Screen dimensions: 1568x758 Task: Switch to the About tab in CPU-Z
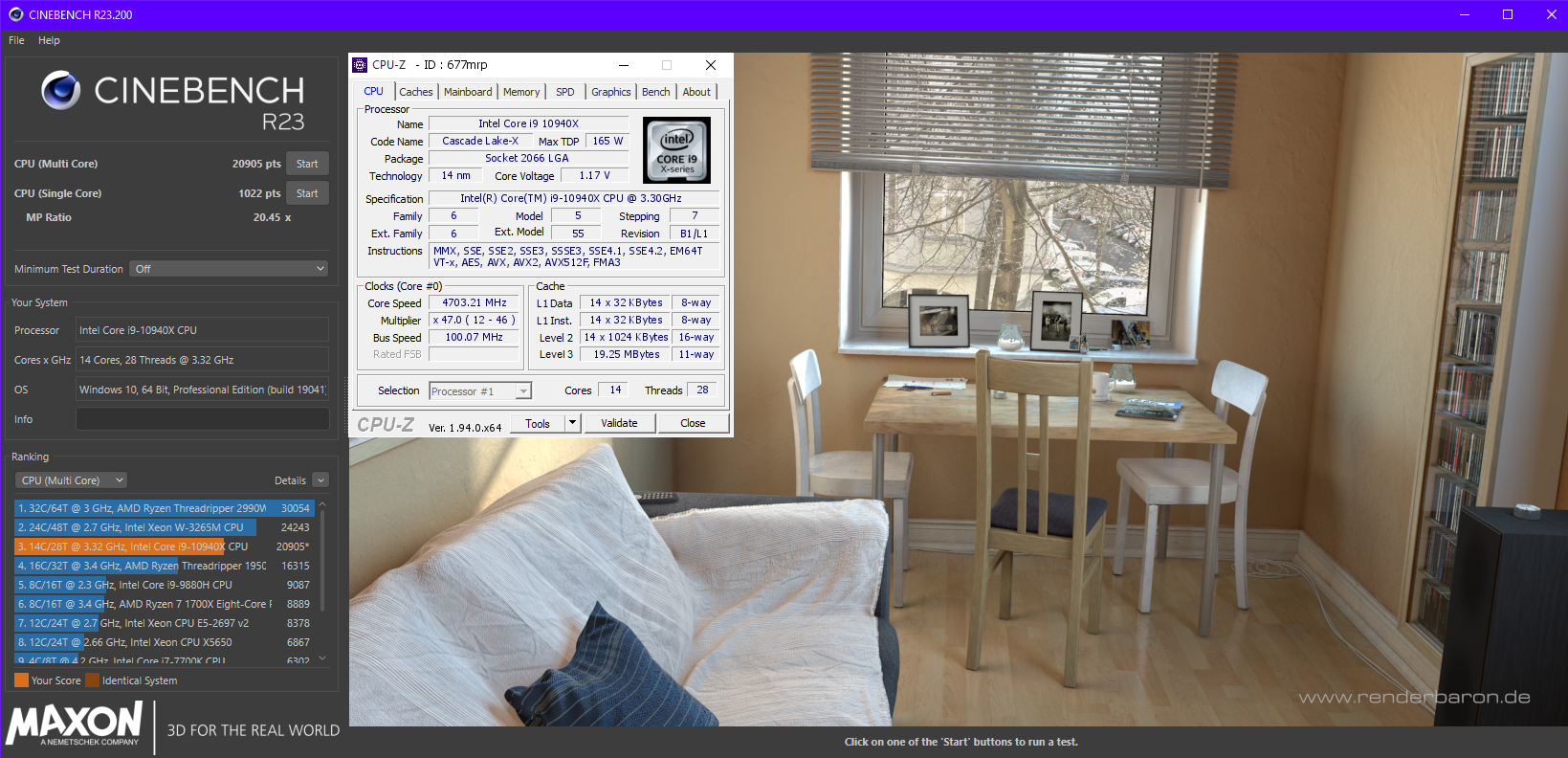click(x=696, y=92)
